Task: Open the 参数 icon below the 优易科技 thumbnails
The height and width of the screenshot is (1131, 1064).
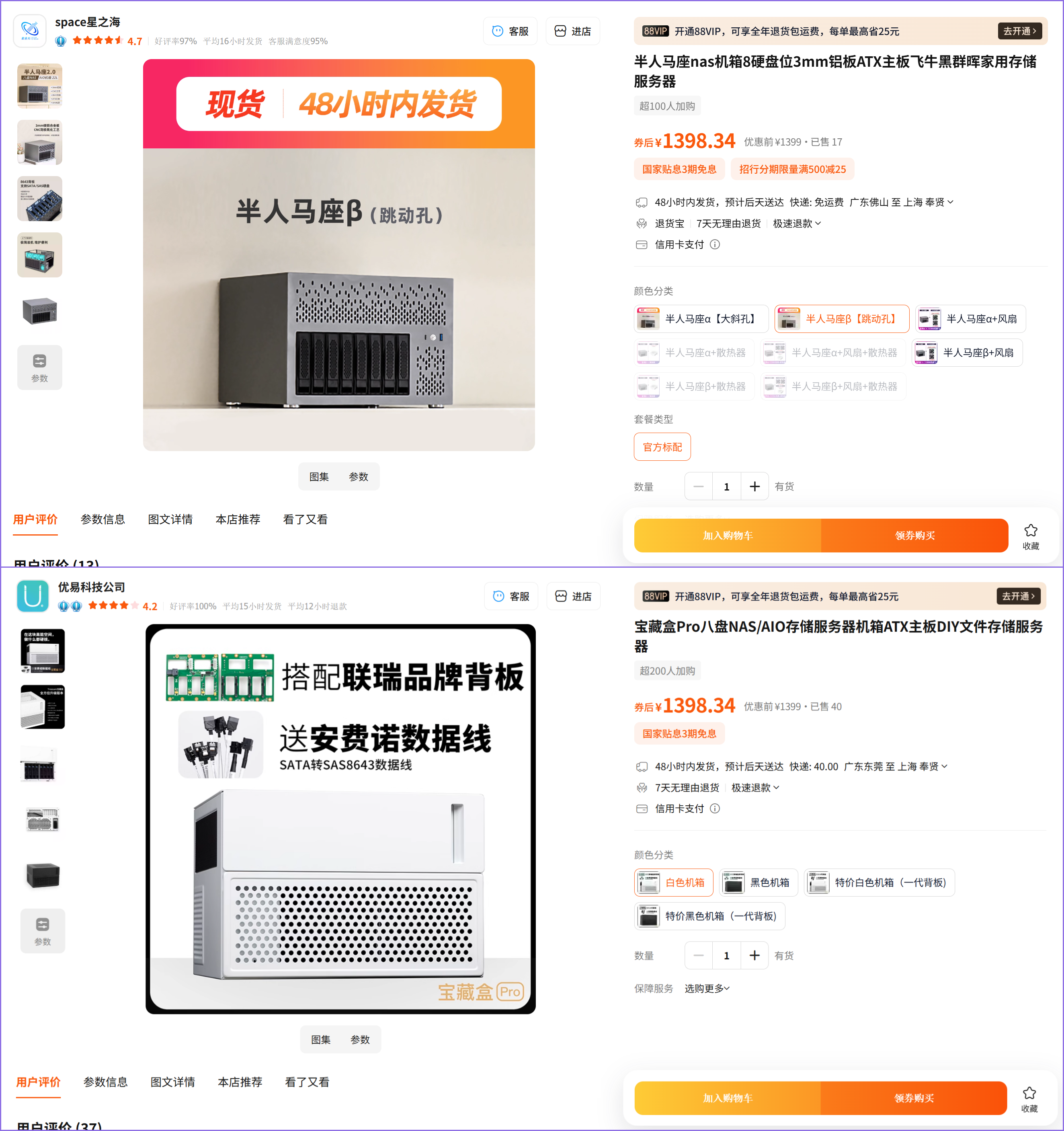Action: pos(43,931)
